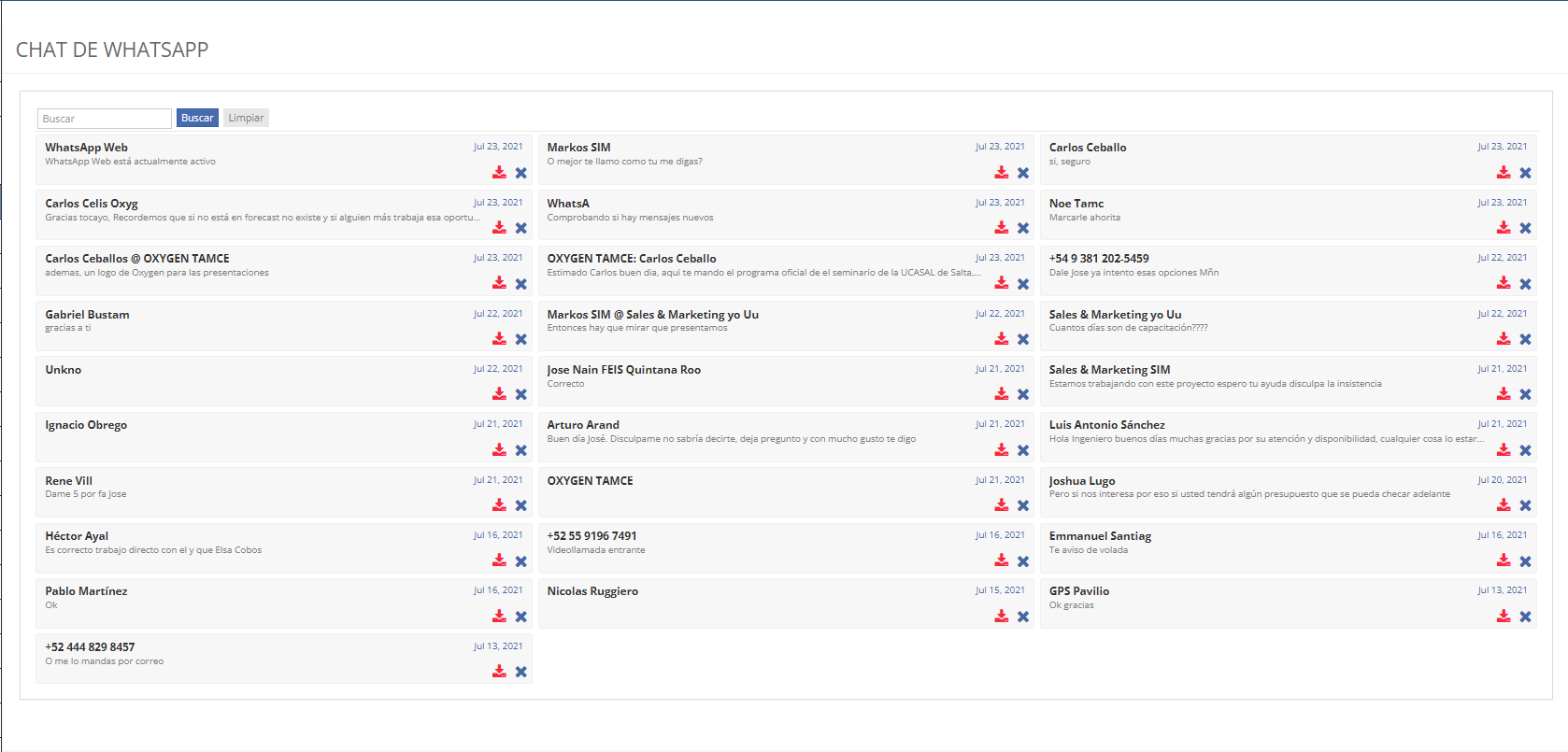This screenshot has height=752, width=1568.
Task: Delete the Joshua Lugo chat
Action: 1525,505
